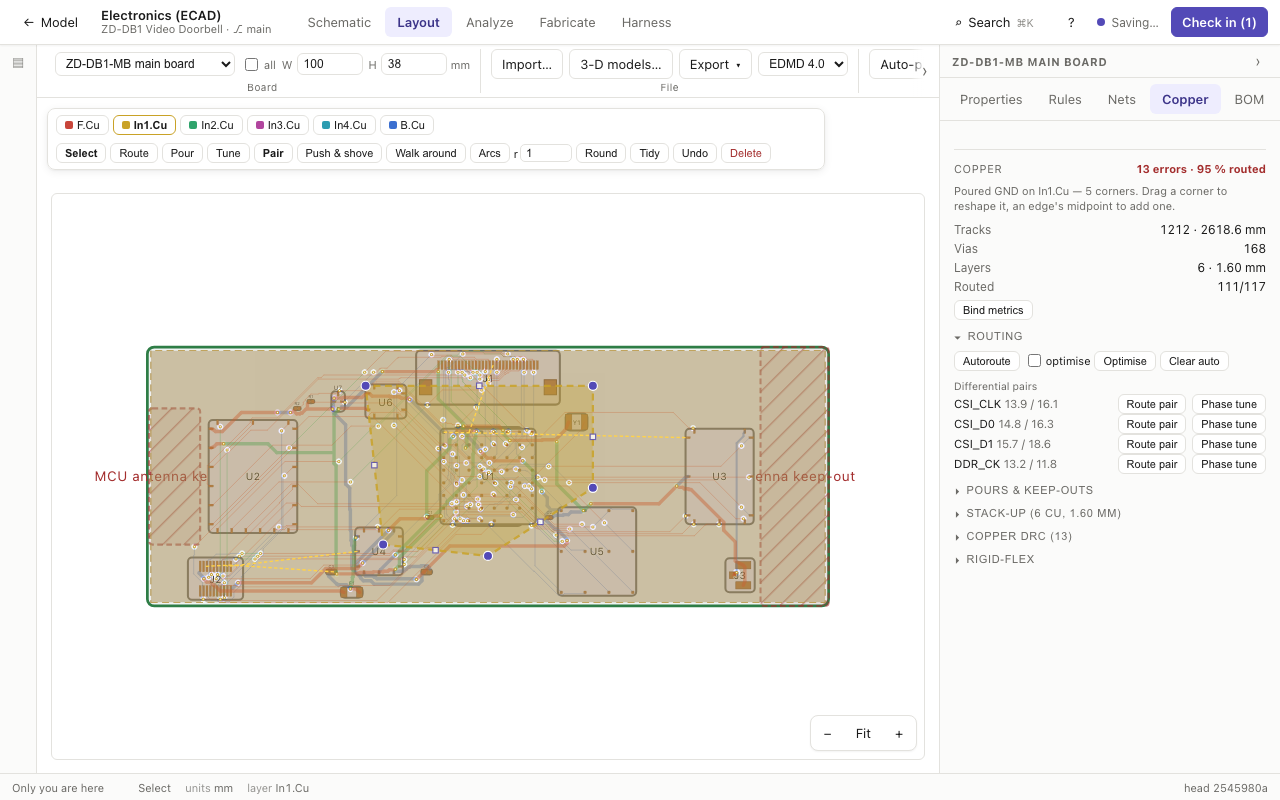This screenshot has height=800, width=1280.
Task: Click the Delete tool button
Action: 746,153
